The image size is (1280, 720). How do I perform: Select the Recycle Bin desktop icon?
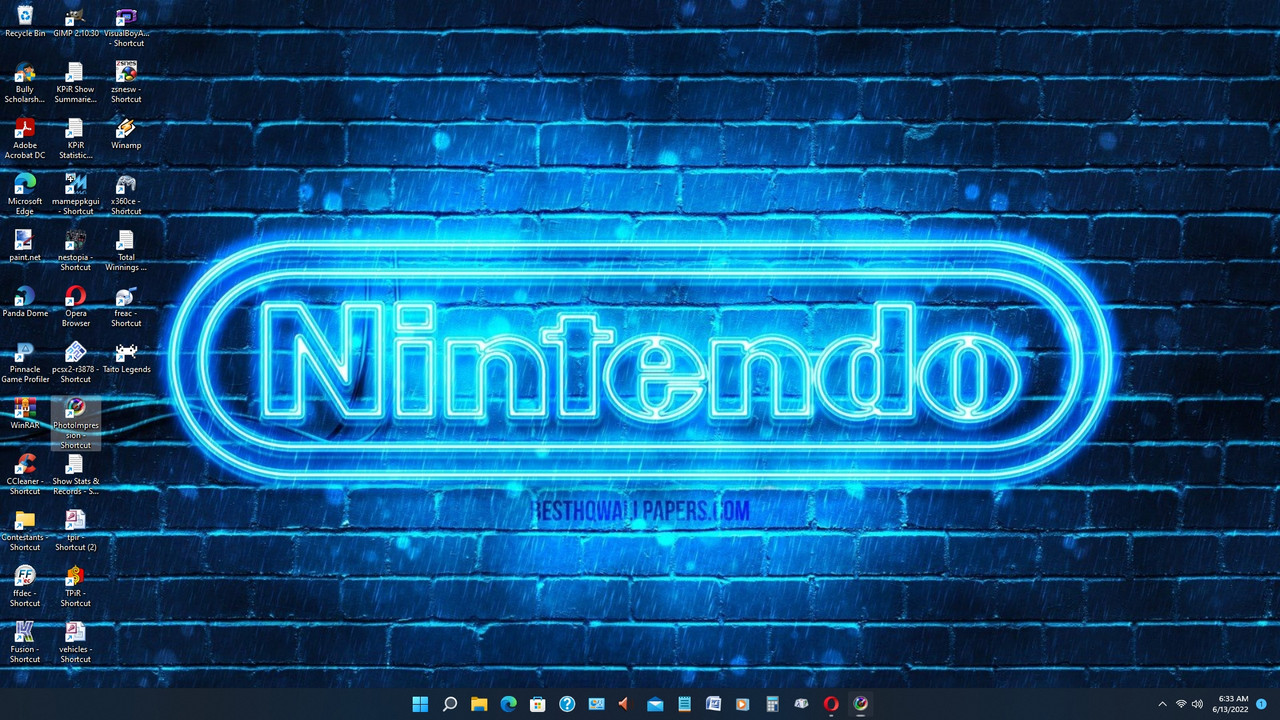pyautogui.click(x=25, y=21)
